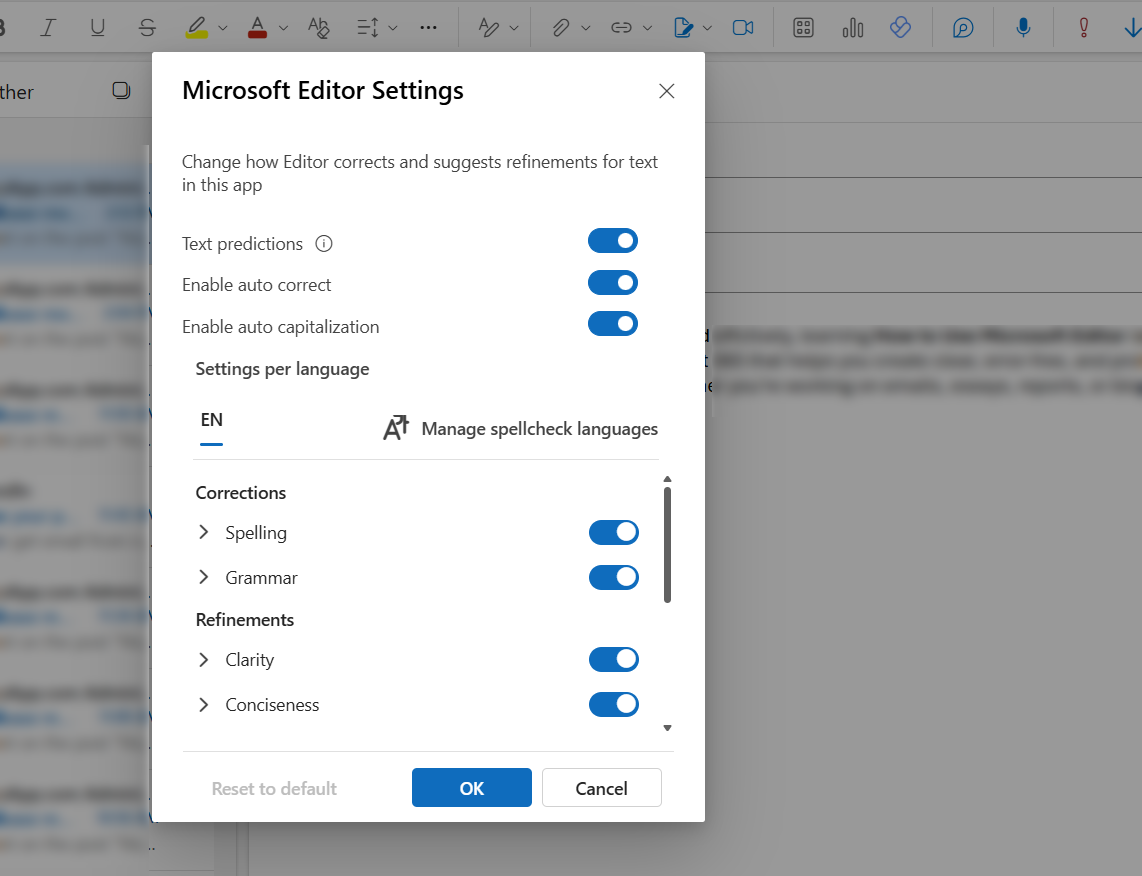Screen dimensions: 1142x876
Task: Open the line spacing options
Action: (x=368, y=28)
